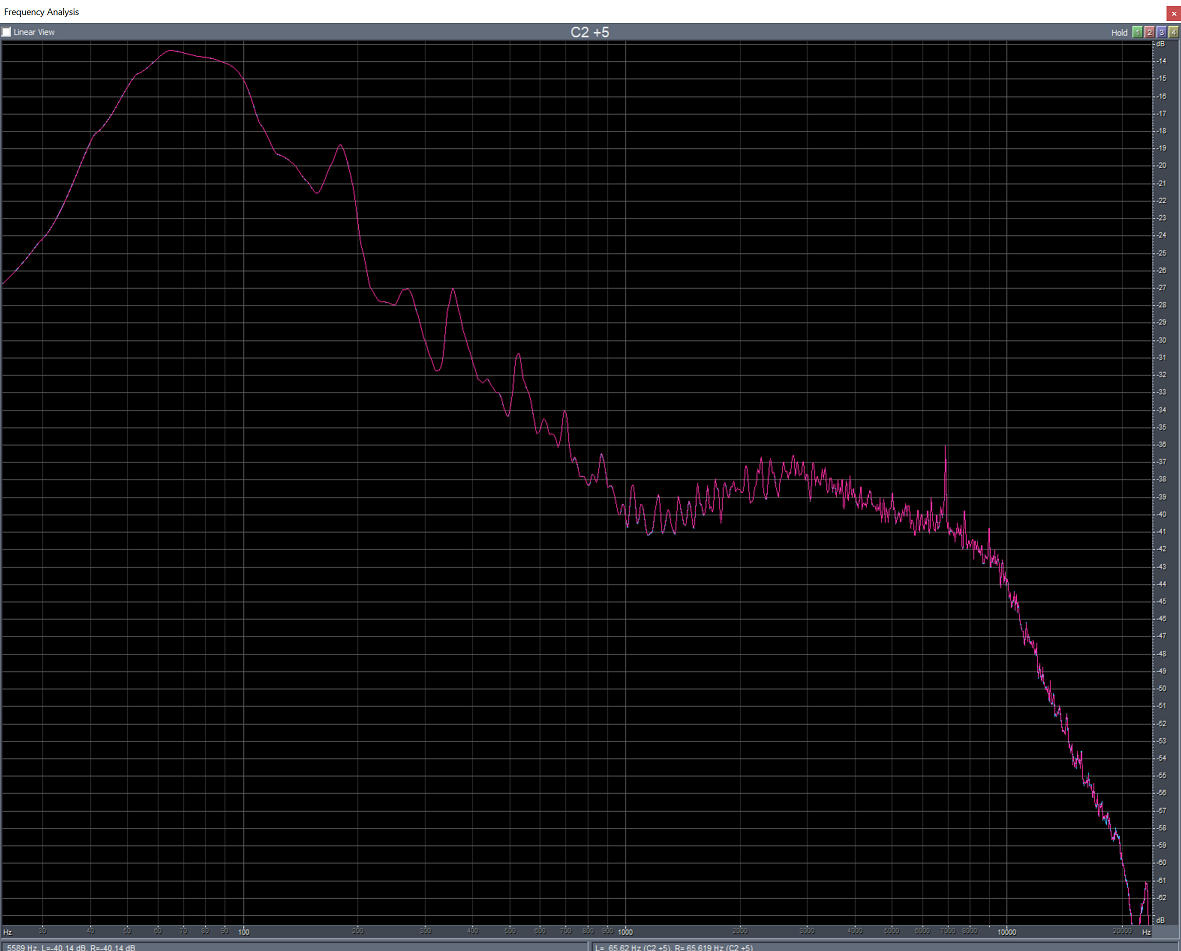Click yellow Hold button 4
Viewport: 1181px width, 951px height.
[x=1173, y=32]
